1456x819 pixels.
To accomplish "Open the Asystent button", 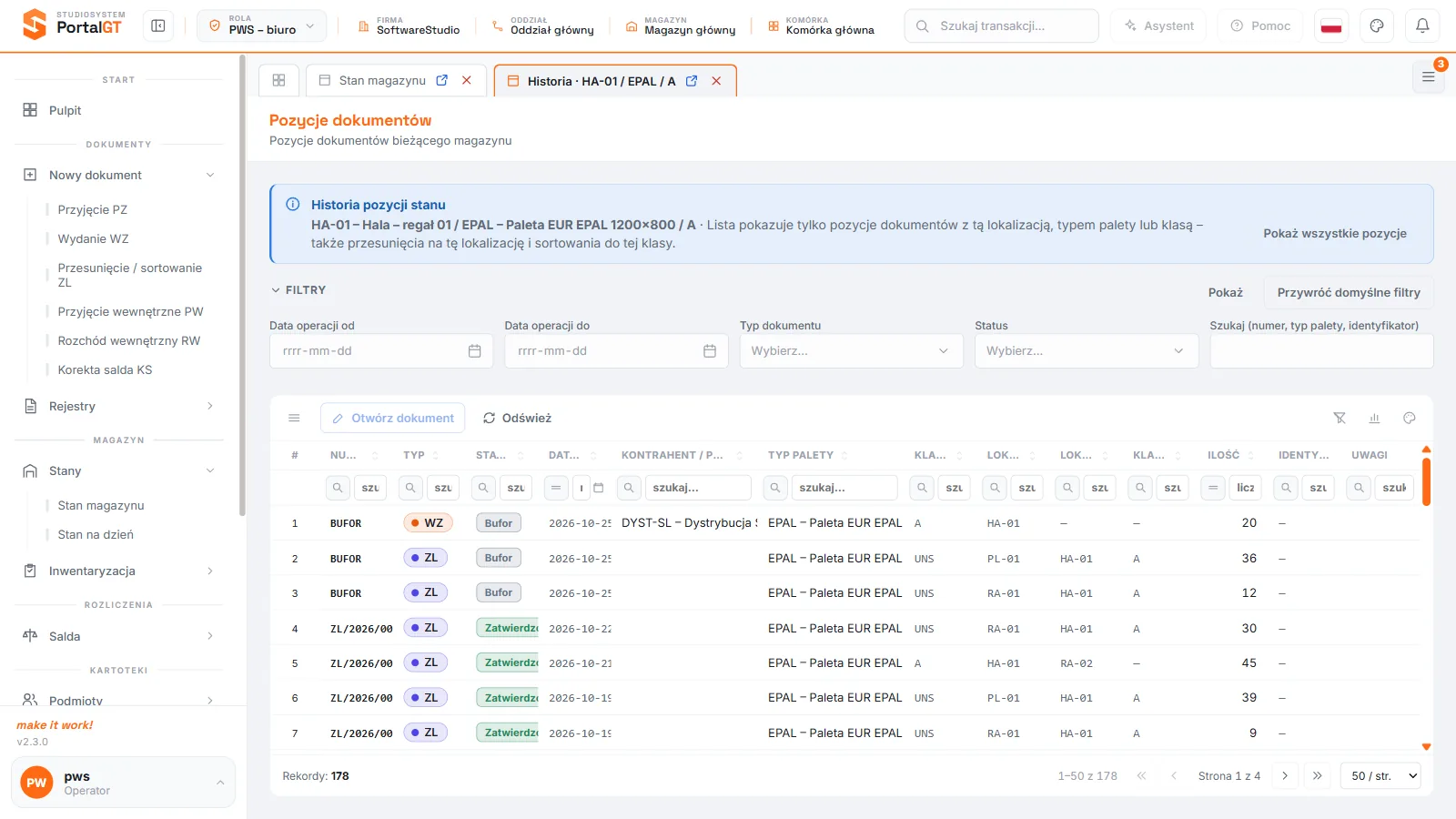I will coord(1158,26).
